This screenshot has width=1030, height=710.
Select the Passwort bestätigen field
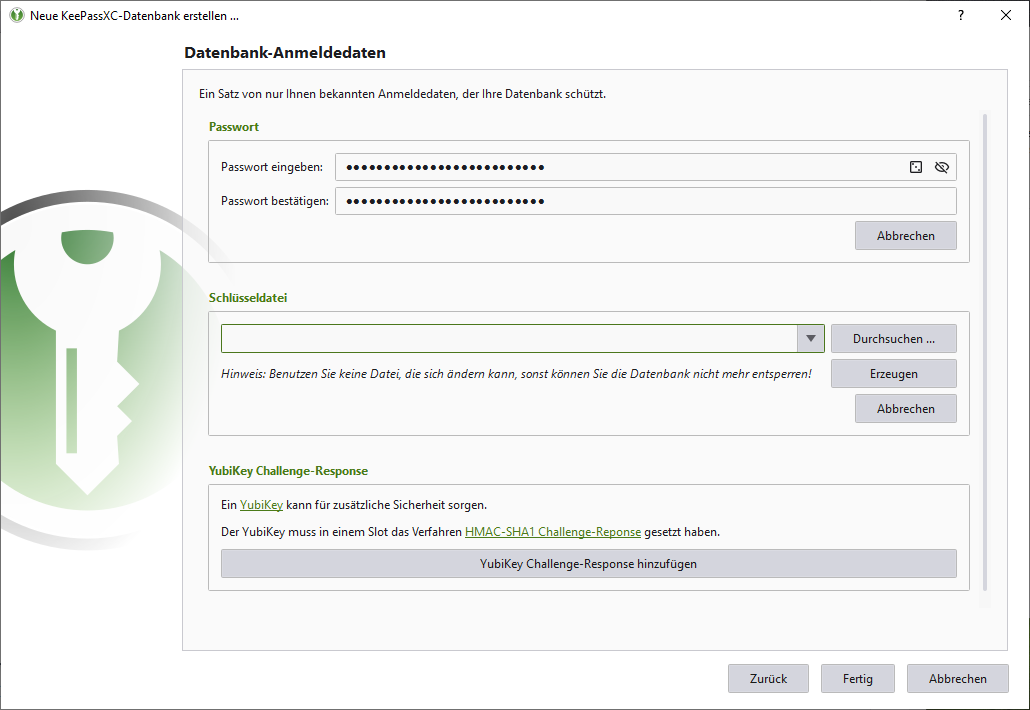coord(600,201)
